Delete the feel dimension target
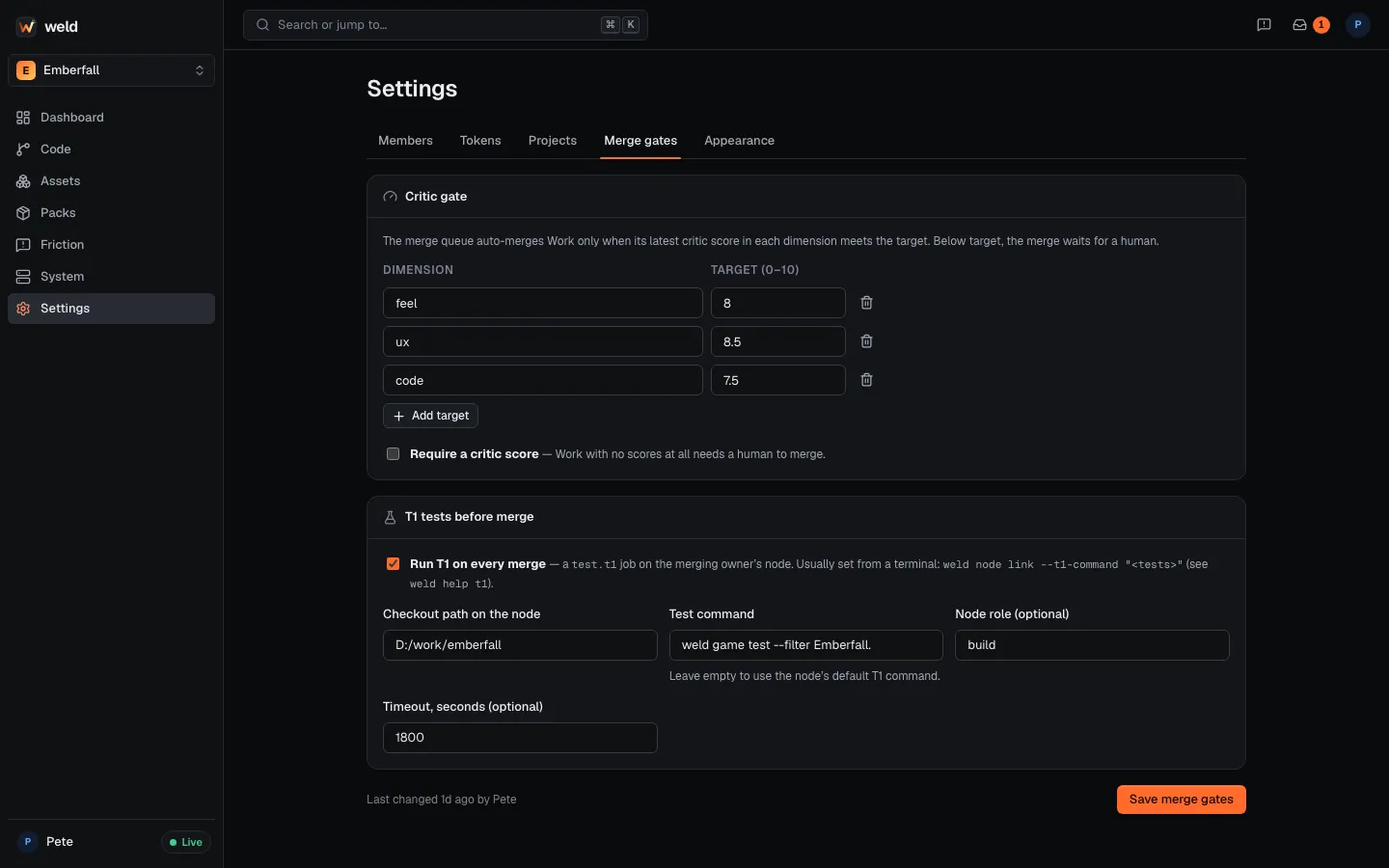This screenshot has width=1389, height=868. tap(866, 303)
